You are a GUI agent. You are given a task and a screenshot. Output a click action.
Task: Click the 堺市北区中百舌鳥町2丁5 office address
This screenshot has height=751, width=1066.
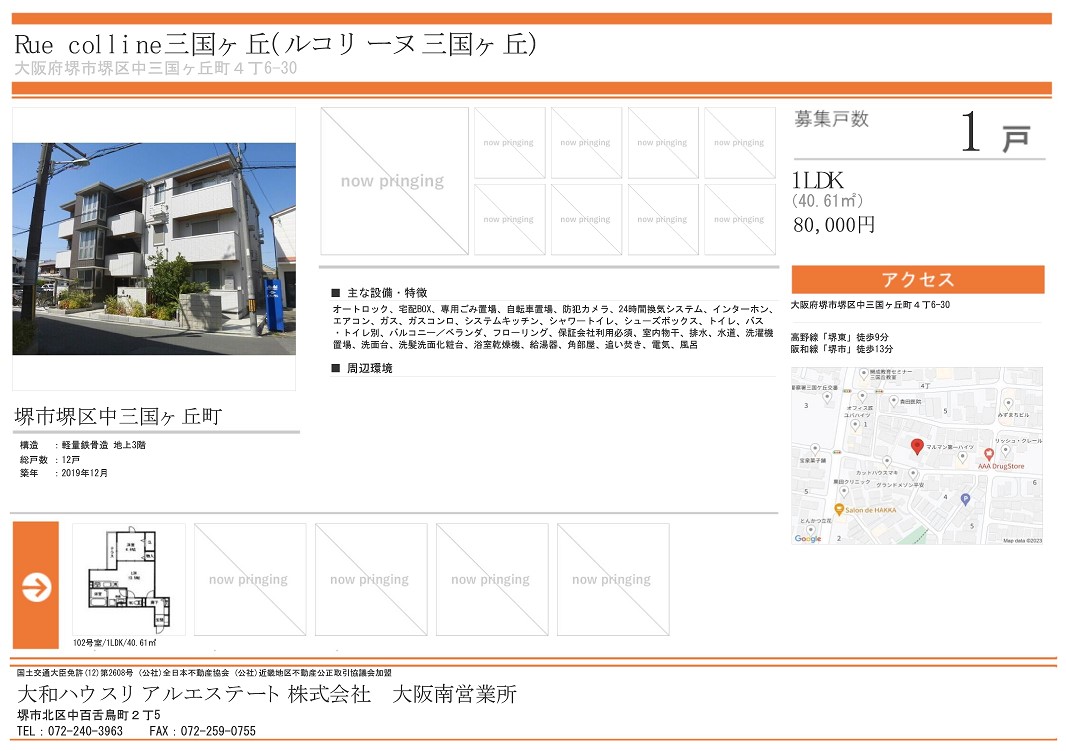pyautogui.click(x=89, y=715)
